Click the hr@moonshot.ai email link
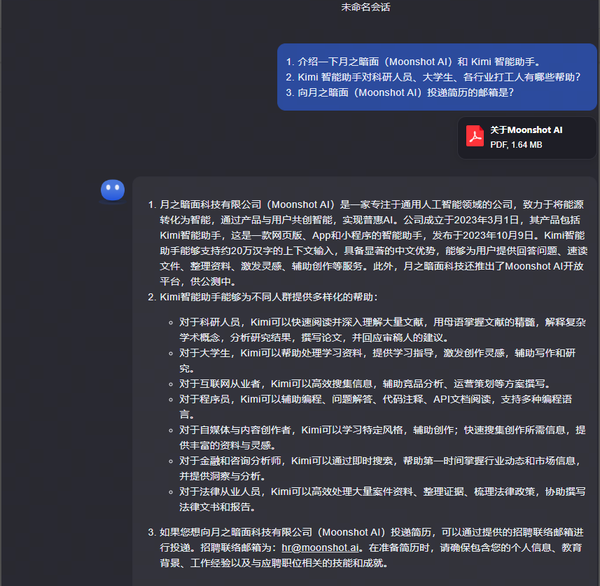This screenshot has height=586, width=600. (321, 548)
